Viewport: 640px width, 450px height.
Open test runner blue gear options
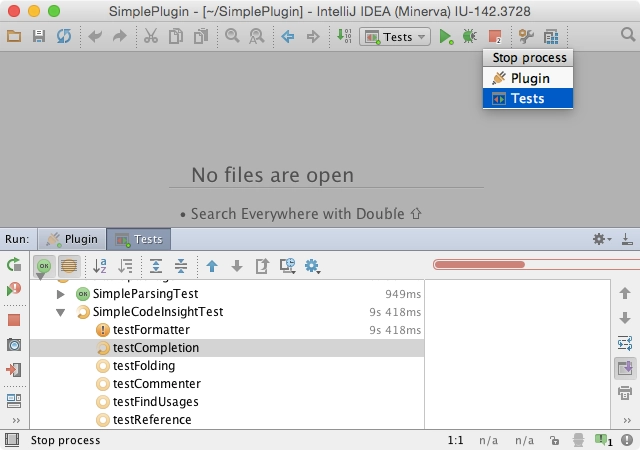point(313,266)
